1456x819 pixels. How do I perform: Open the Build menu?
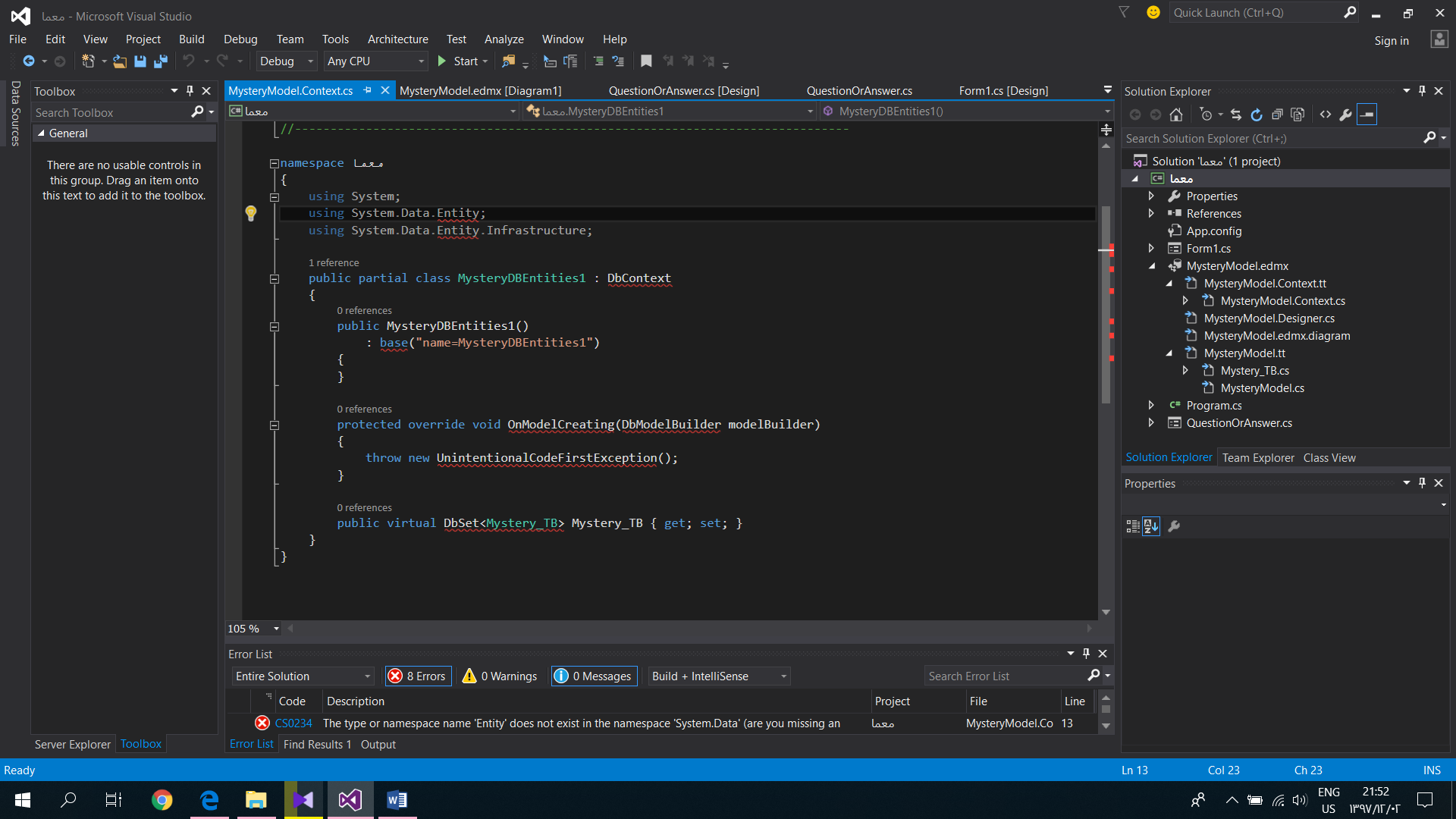pyautogui.click(x=191, y=39)
